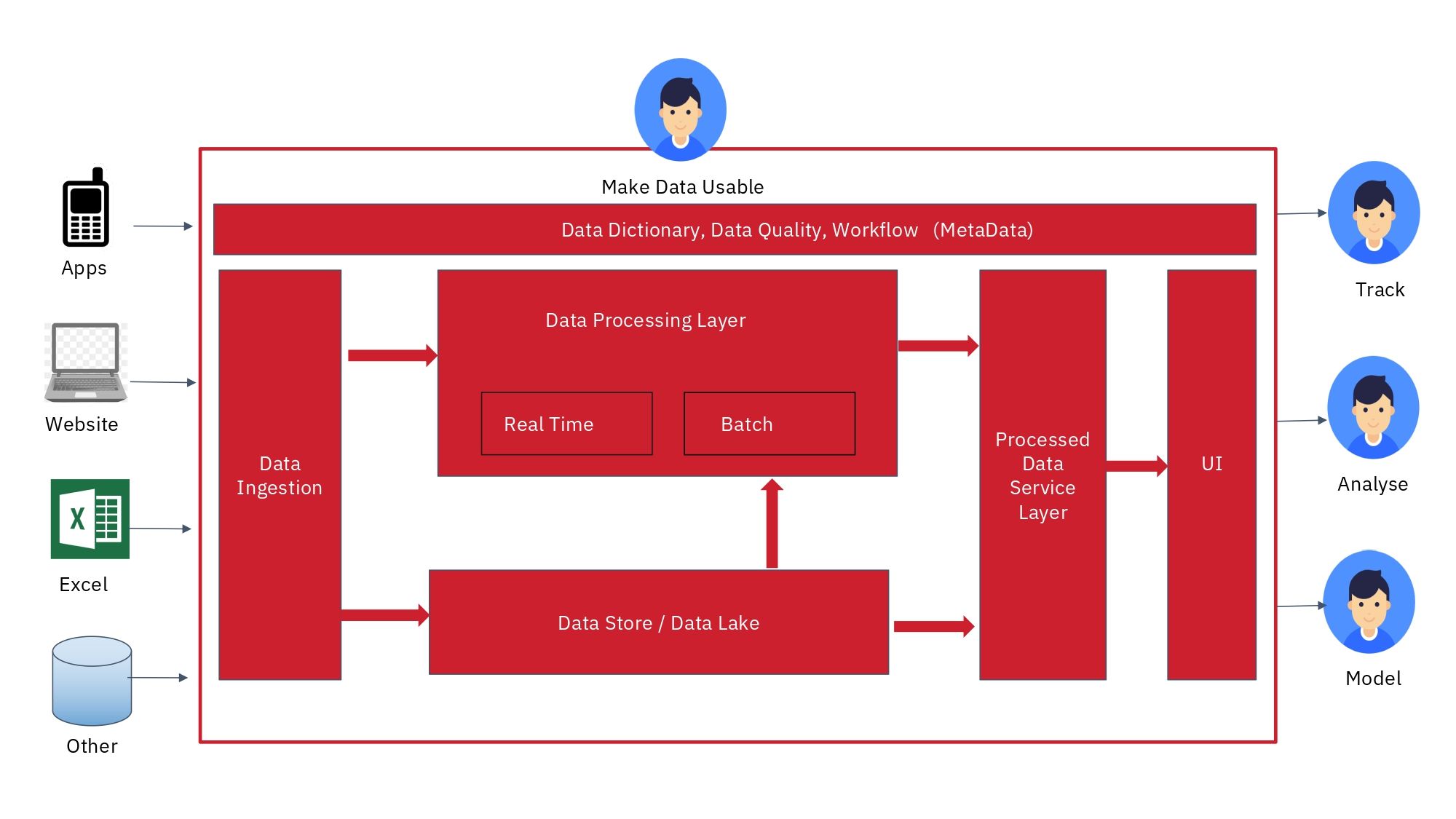Select the Make Data Usable header
The width and height of the screenshot is (1456, 819).
681,186
